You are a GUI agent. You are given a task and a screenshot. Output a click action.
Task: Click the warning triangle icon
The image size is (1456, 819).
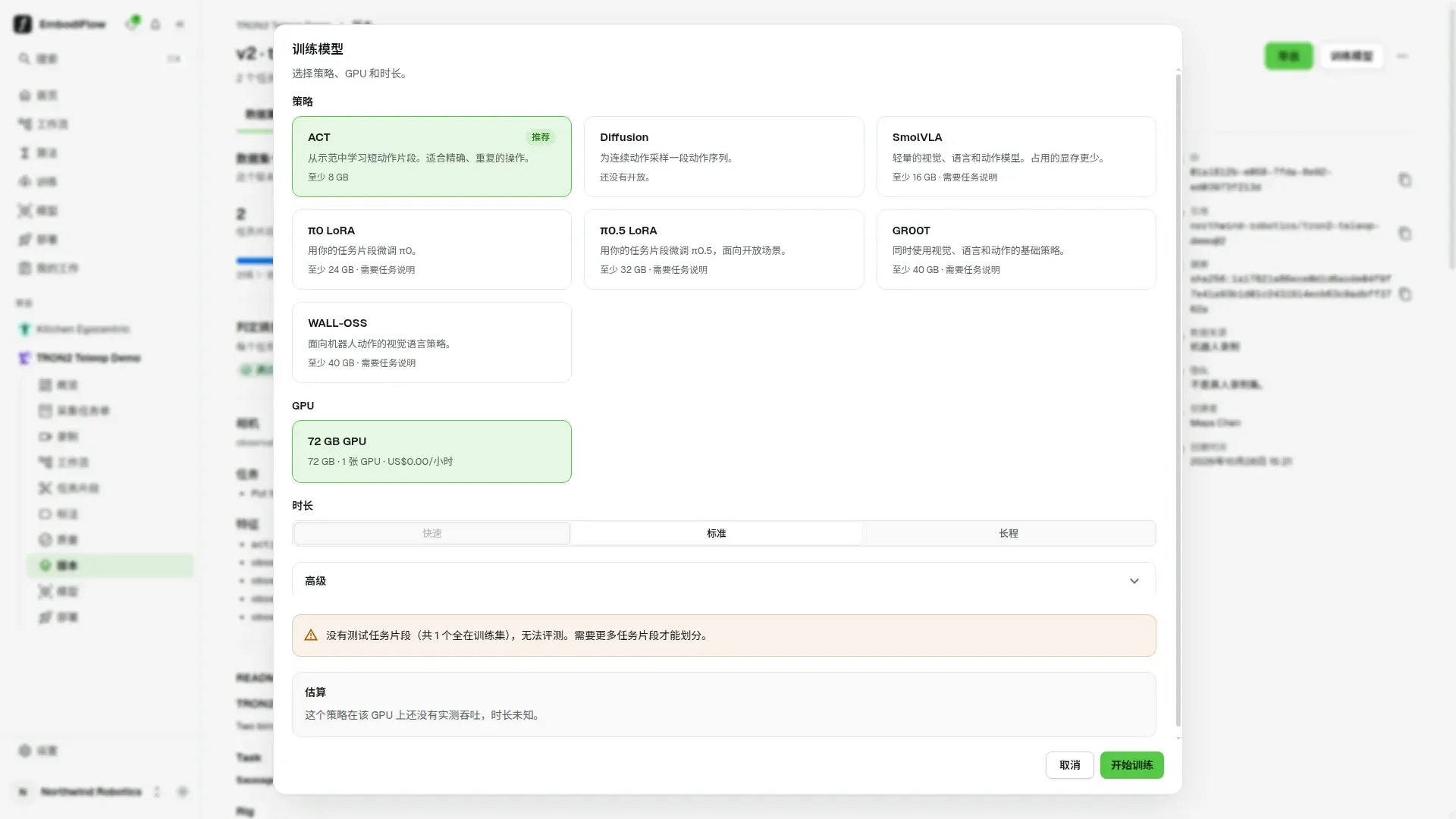tap(311, 635)
